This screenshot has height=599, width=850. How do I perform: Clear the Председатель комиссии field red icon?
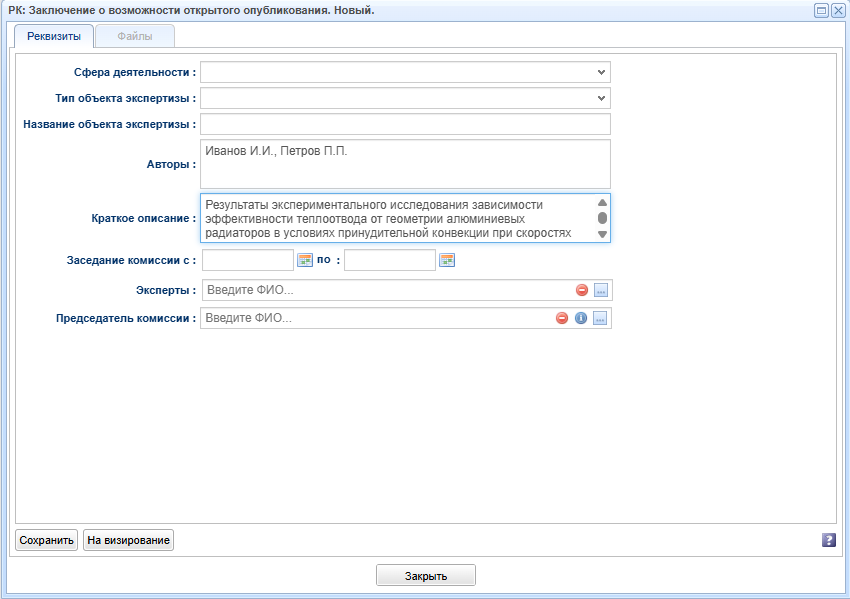[562, 318]
